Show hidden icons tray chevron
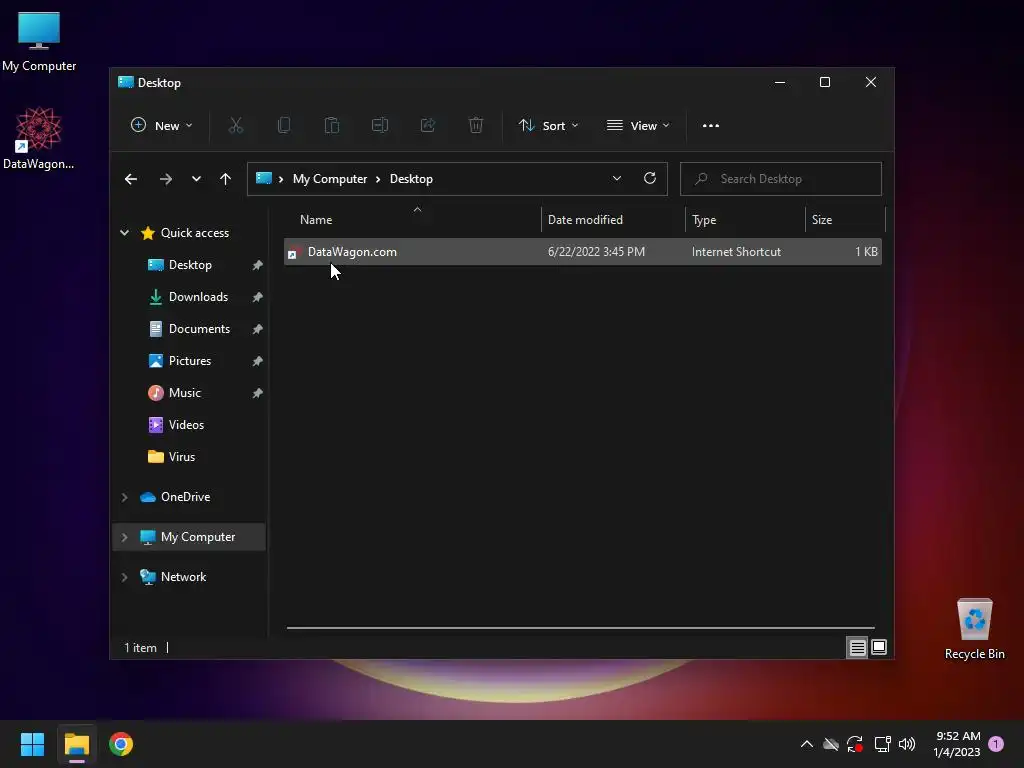 [807, 744]
